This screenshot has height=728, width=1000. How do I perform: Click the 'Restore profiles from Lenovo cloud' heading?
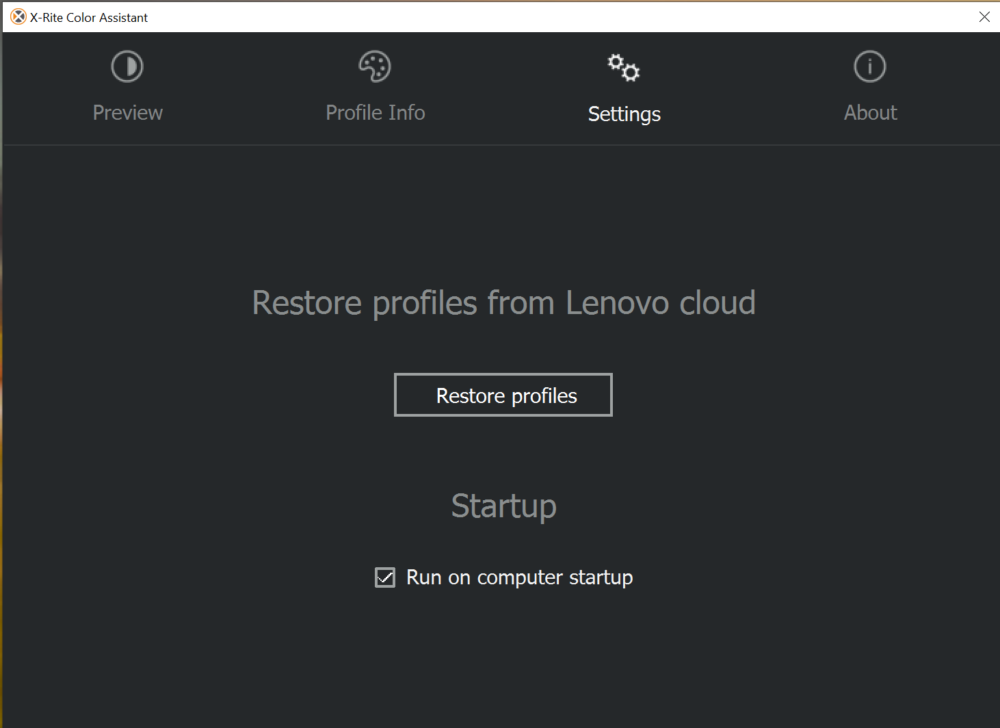click(x=503, y=302)
